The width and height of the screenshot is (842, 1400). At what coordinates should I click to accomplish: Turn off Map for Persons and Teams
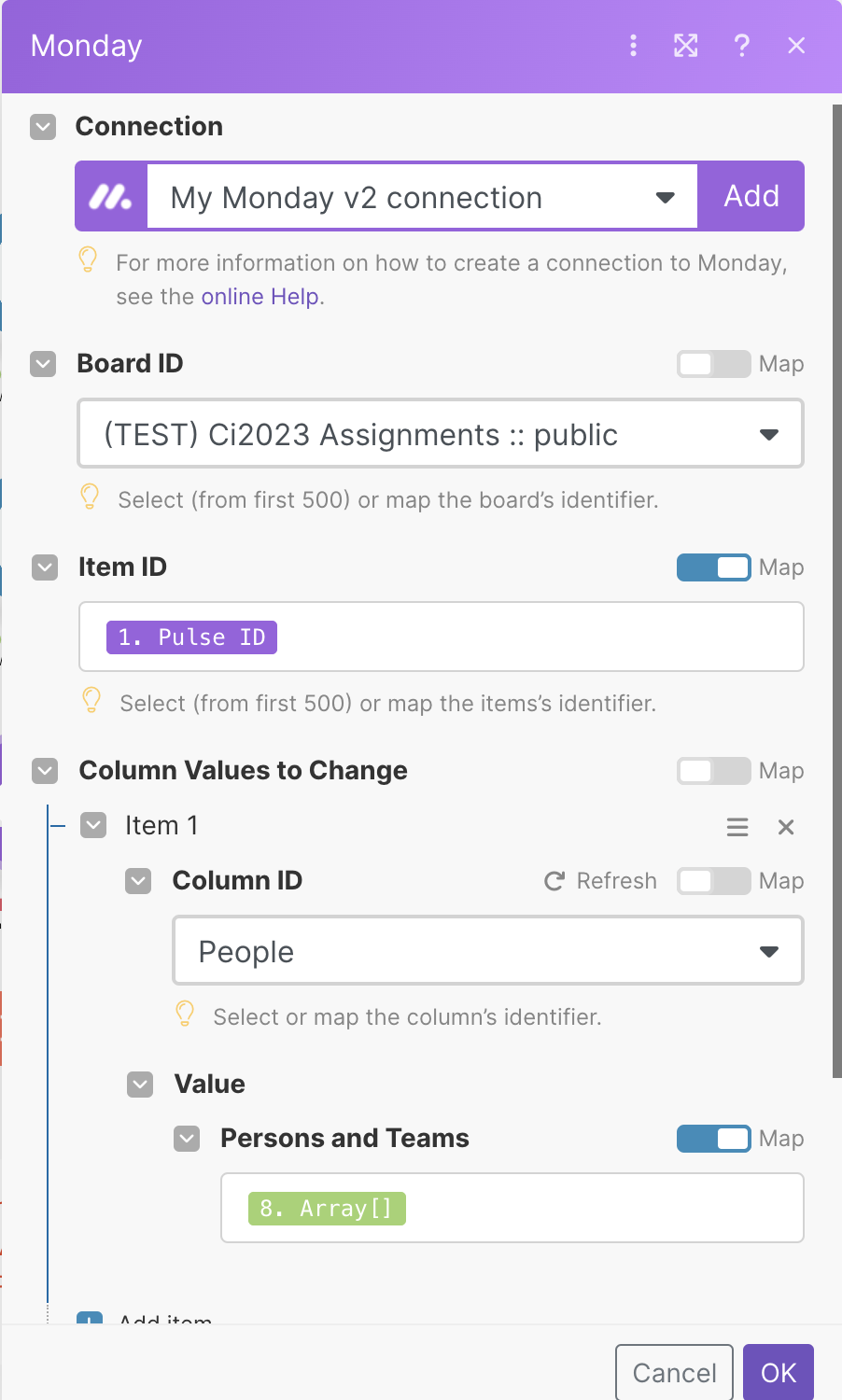(714, 1139)
